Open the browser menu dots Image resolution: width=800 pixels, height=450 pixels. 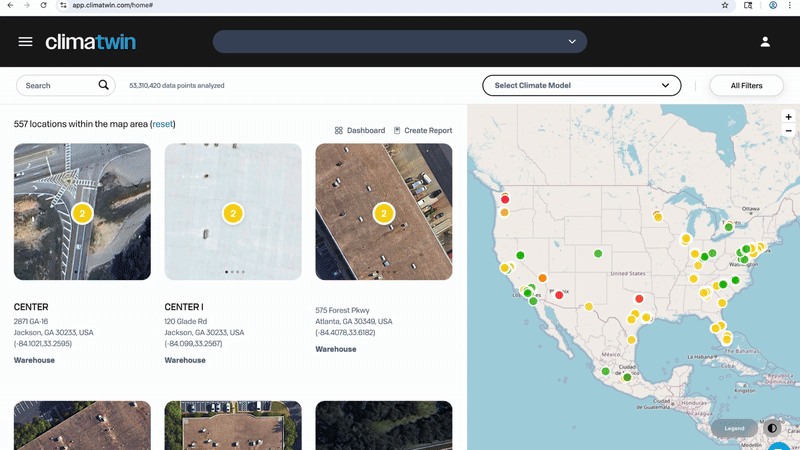789,5
